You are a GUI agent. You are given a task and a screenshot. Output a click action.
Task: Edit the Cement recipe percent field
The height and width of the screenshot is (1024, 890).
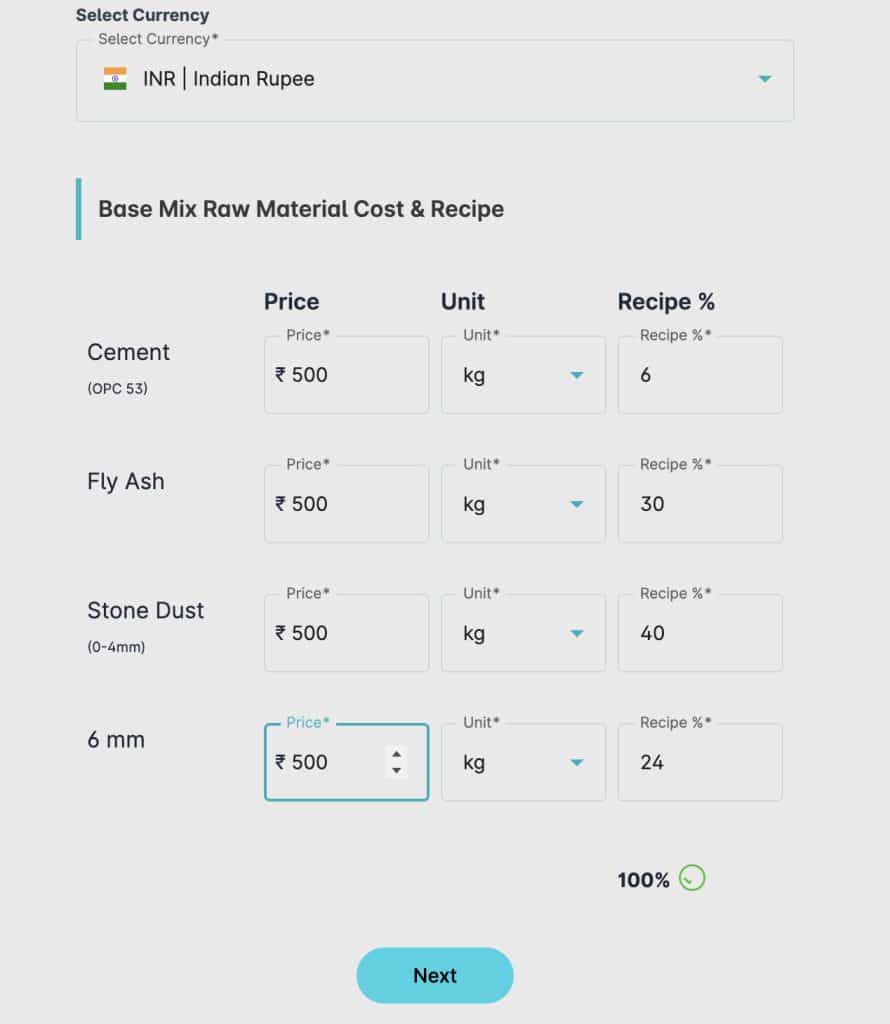[700, 375]
